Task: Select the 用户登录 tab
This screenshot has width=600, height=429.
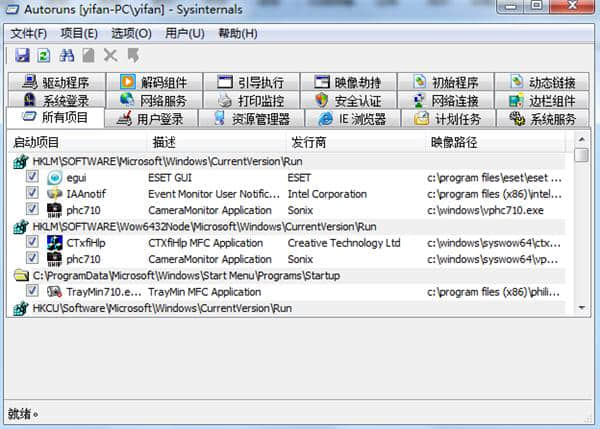Action: click(151, 119)
